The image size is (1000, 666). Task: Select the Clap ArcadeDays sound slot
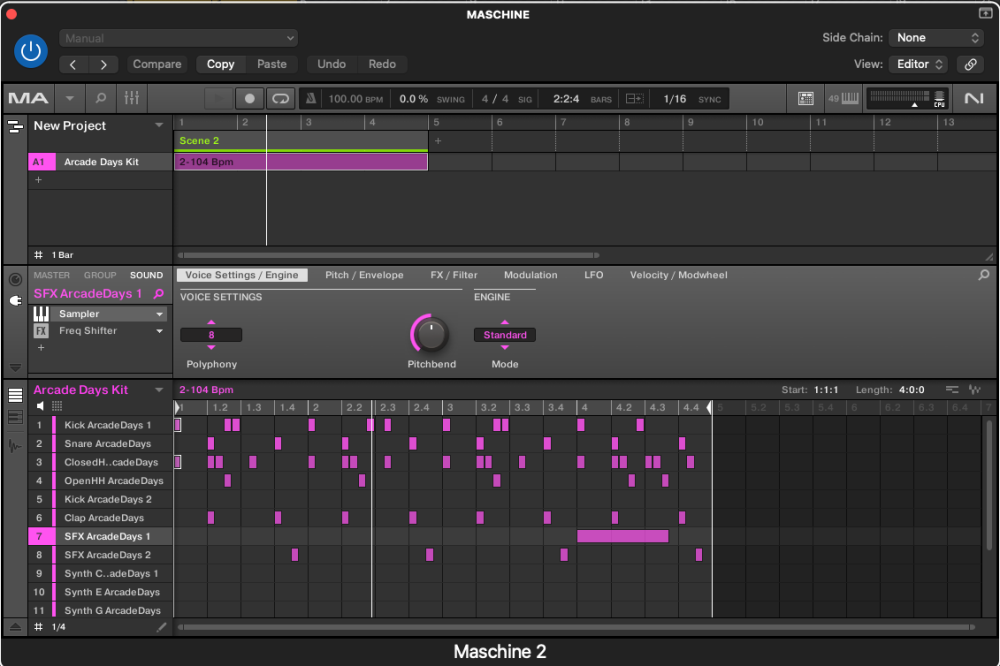(104, 518)
